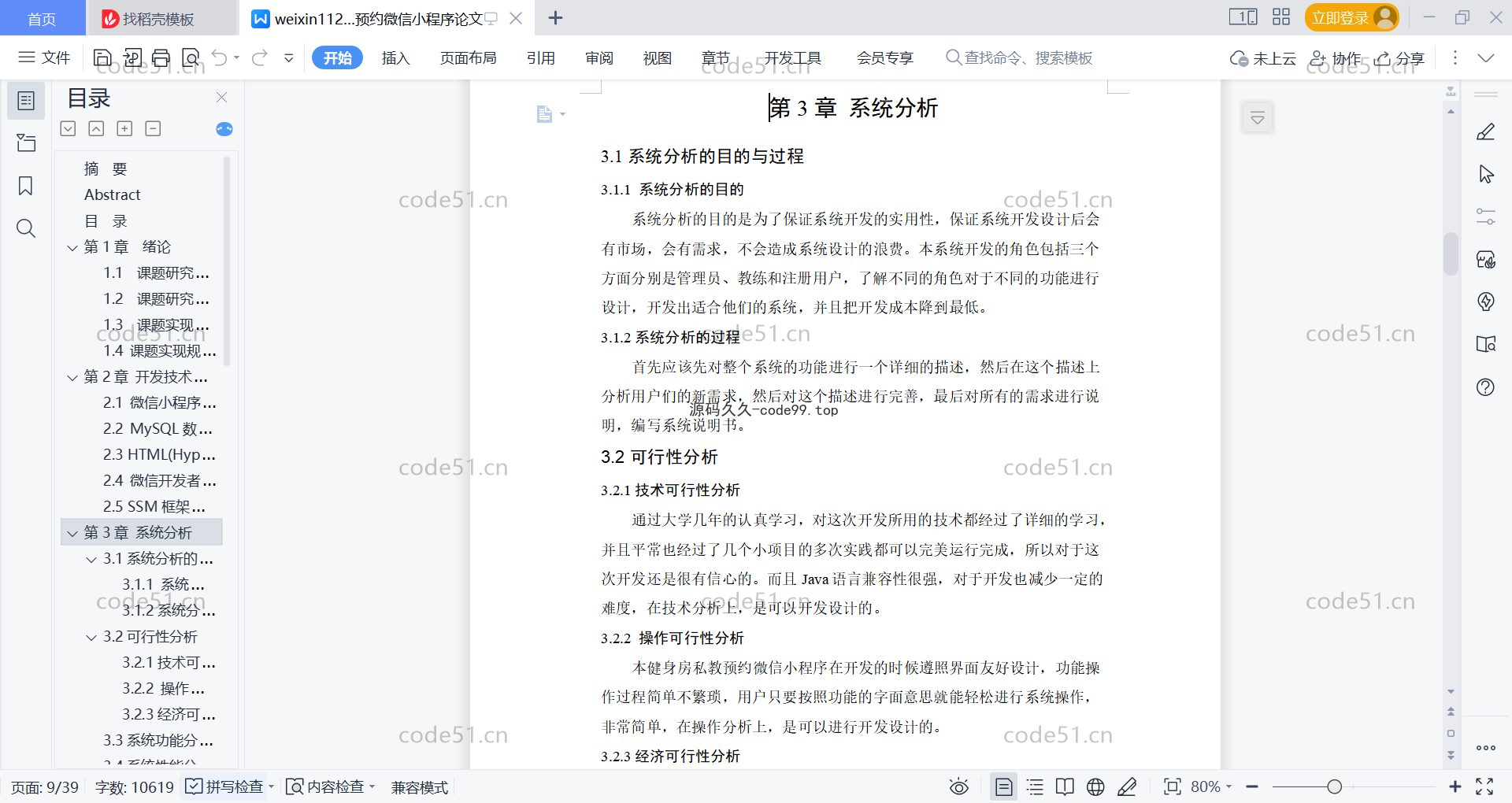Click the app grid icon in the title bar
The image size is (1512, 803).
click(1281, 17)
